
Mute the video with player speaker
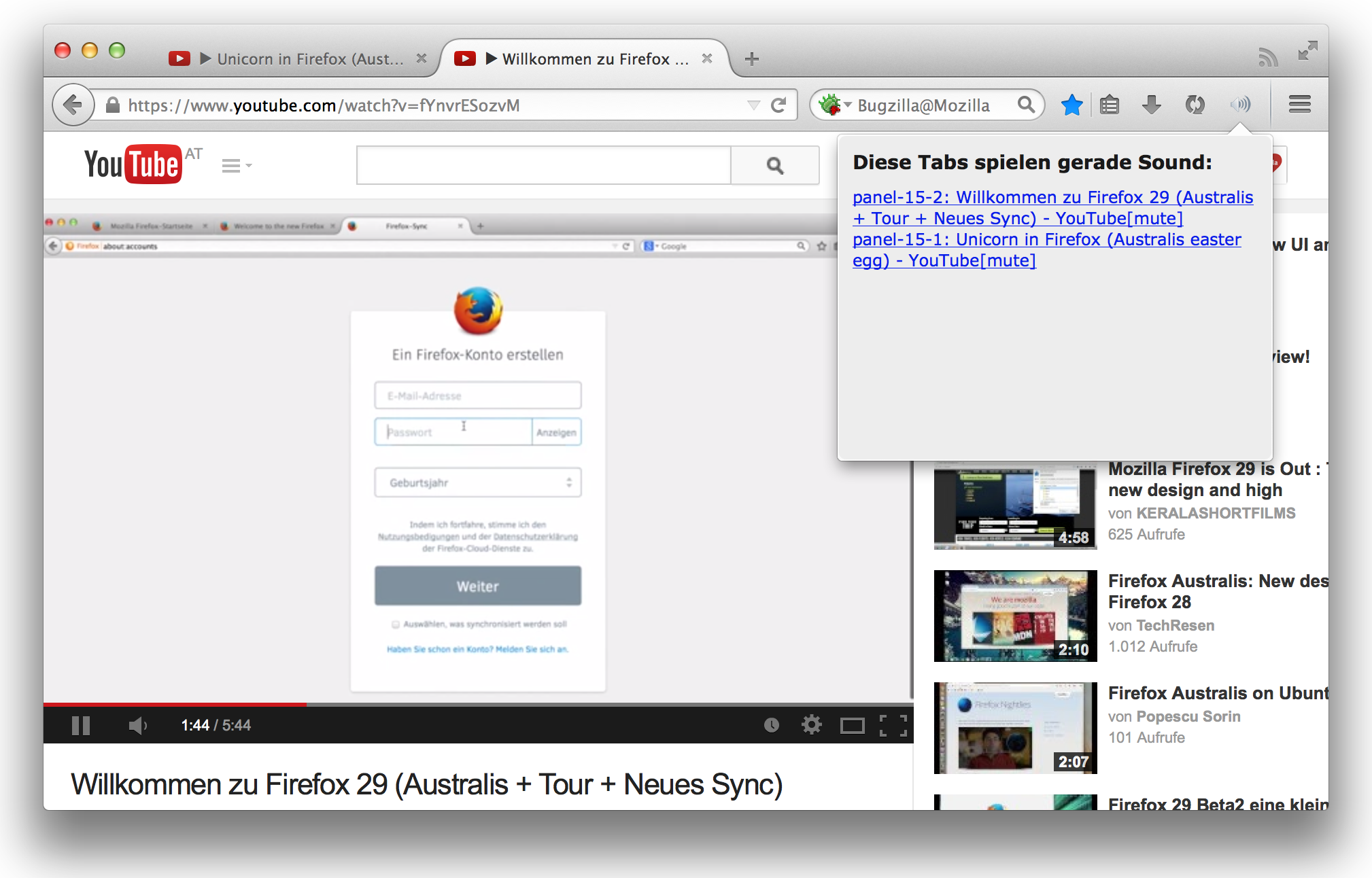pyautogui.click(x=137, y=726)
